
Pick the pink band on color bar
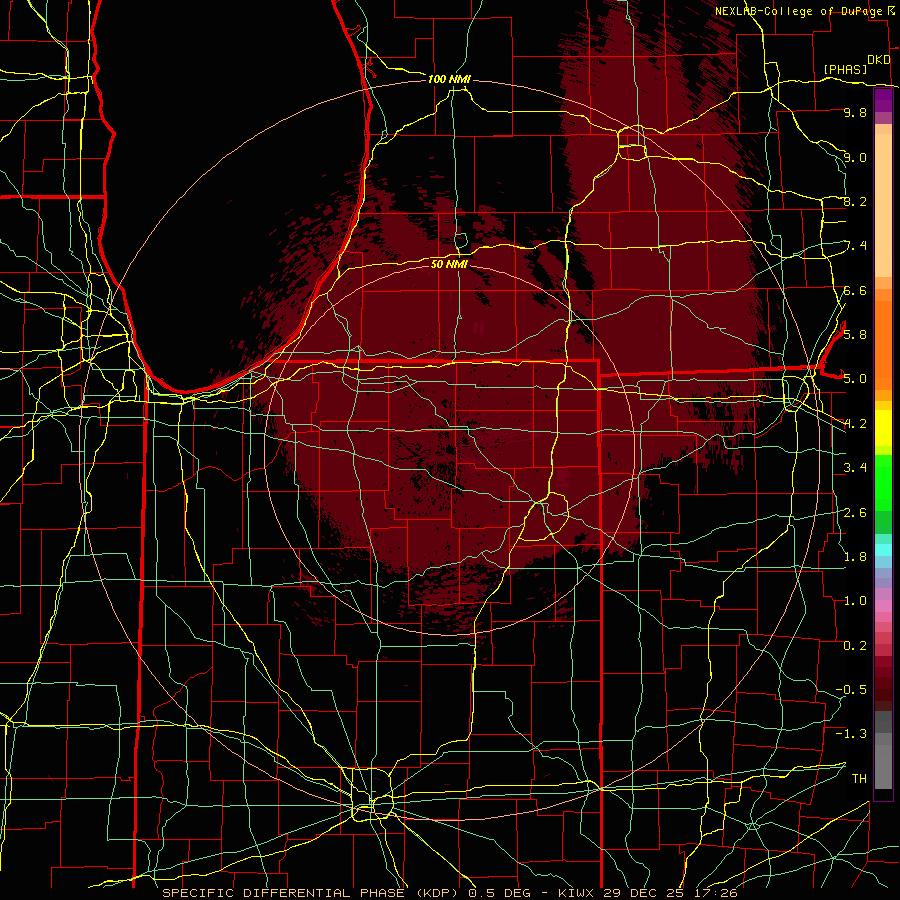tap(883, 606)
